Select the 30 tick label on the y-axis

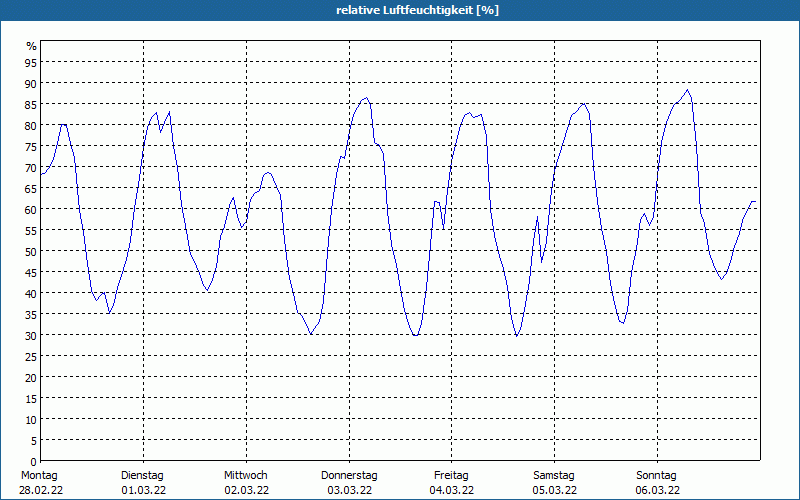pyautogui.click(x=31, y=335)
